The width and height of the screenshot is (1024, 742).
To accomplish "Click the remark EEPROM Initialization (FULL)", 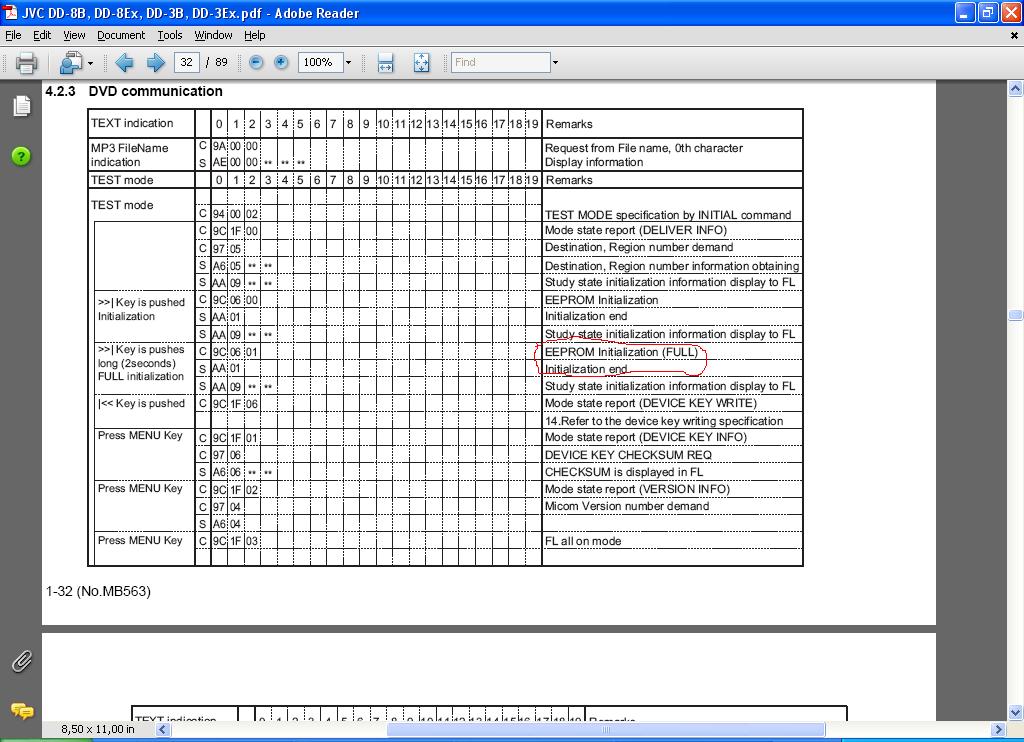I will coord(621,352).
